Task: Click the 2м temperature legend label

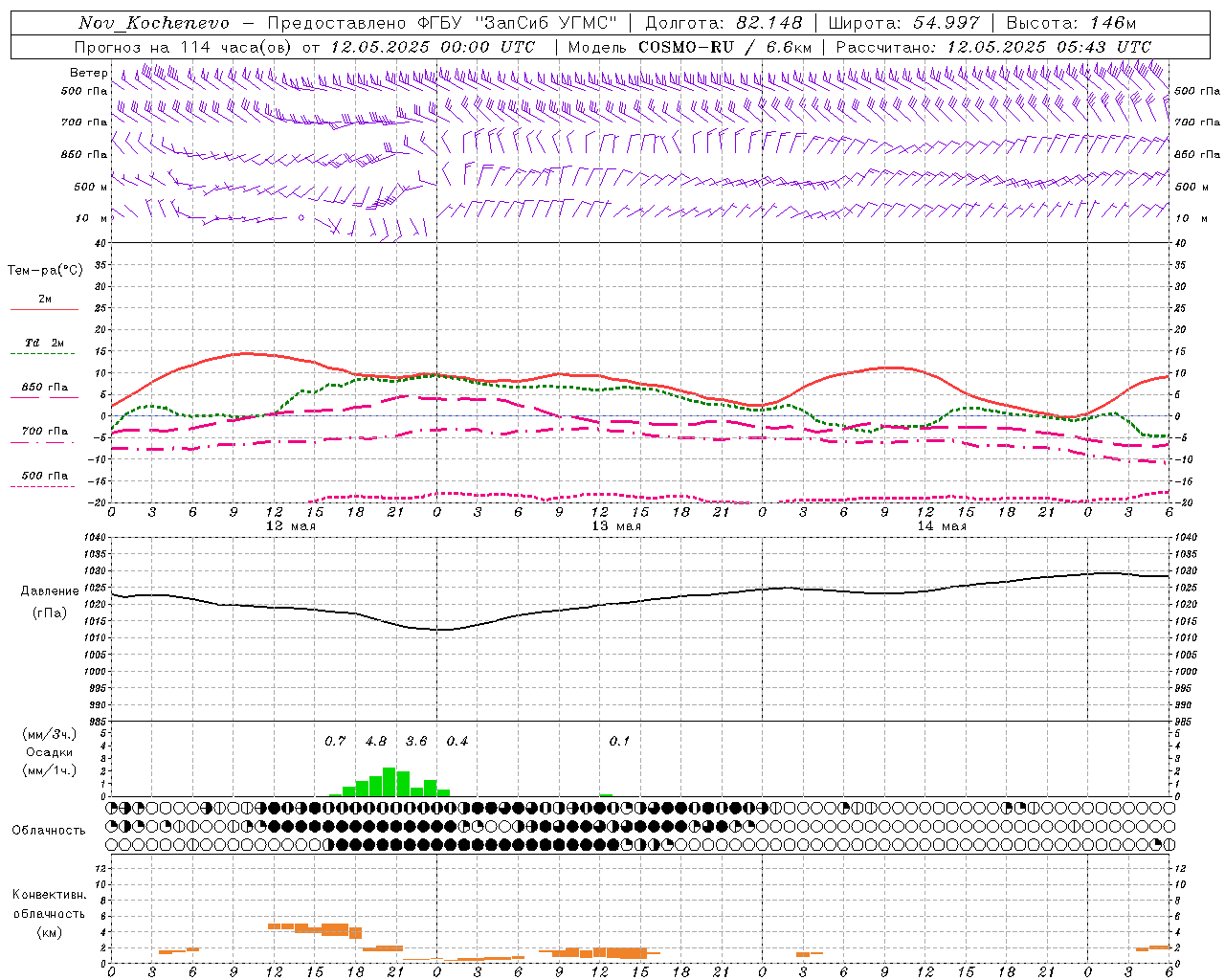Action: [45, 299]
